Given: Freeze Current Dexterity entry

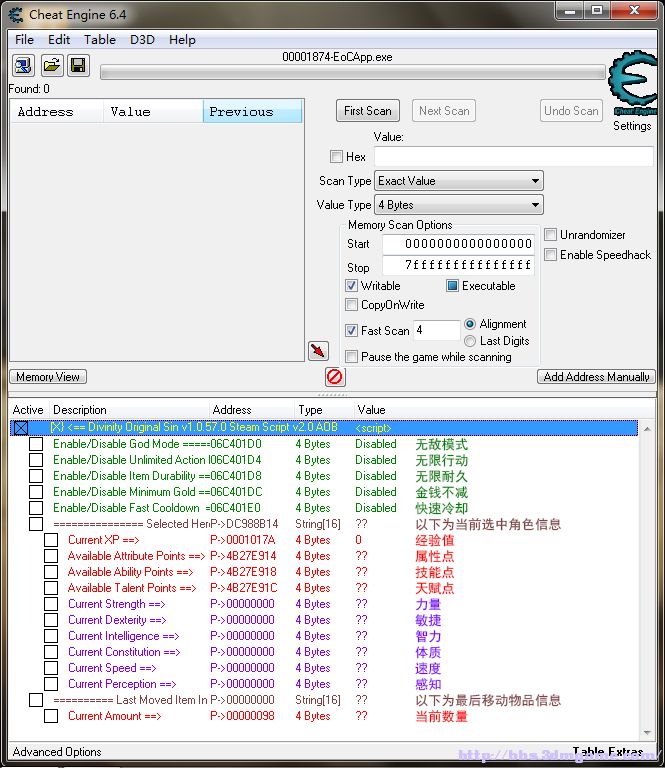Looking at the screenshot, I should (51, 620).
